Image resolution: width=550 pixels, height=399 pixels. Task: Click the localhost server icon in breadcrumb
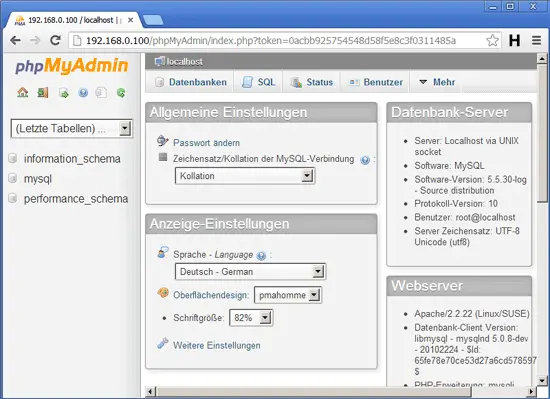point(160,61)
